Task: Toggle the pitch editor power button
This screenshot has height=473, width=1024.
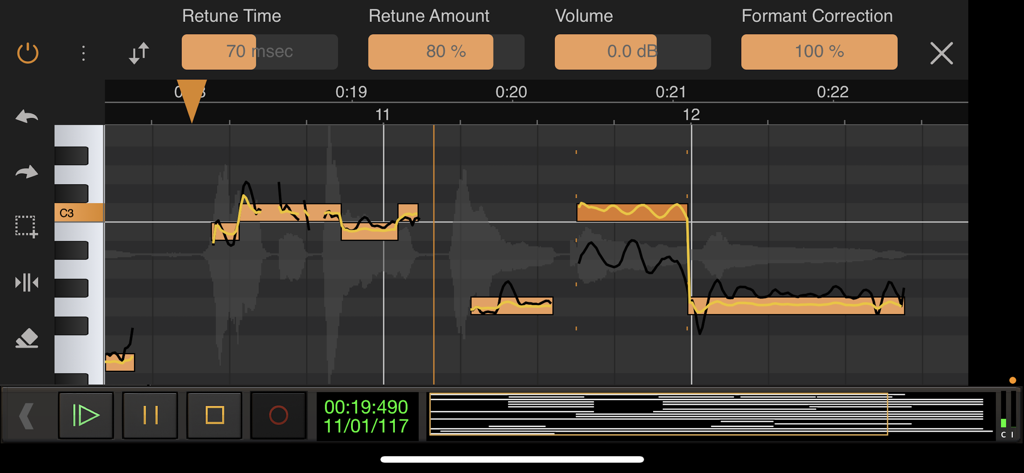Action: pyautogui.click(x=27, y=53)
